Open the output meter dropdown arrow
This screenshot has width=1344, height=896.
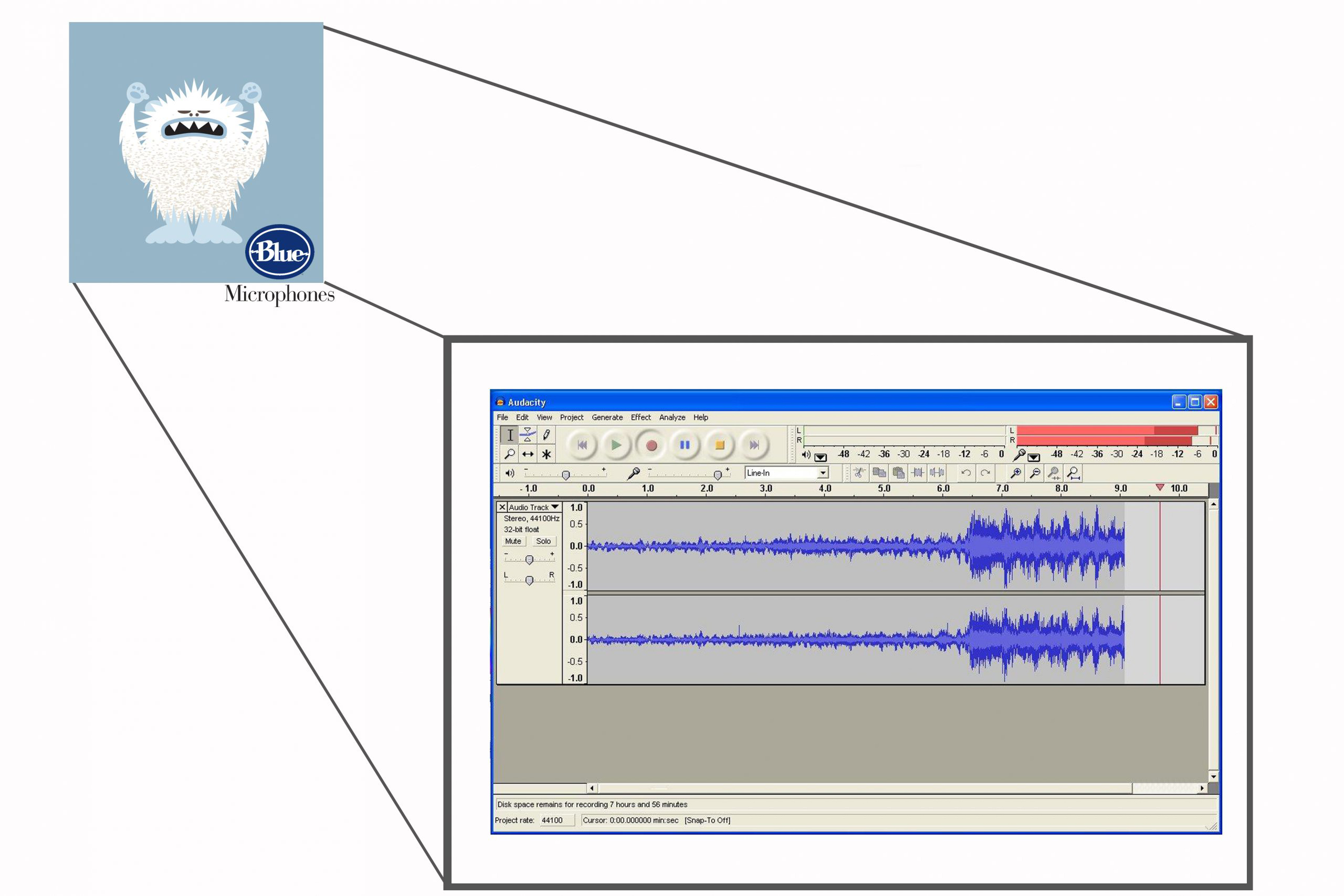821,457
